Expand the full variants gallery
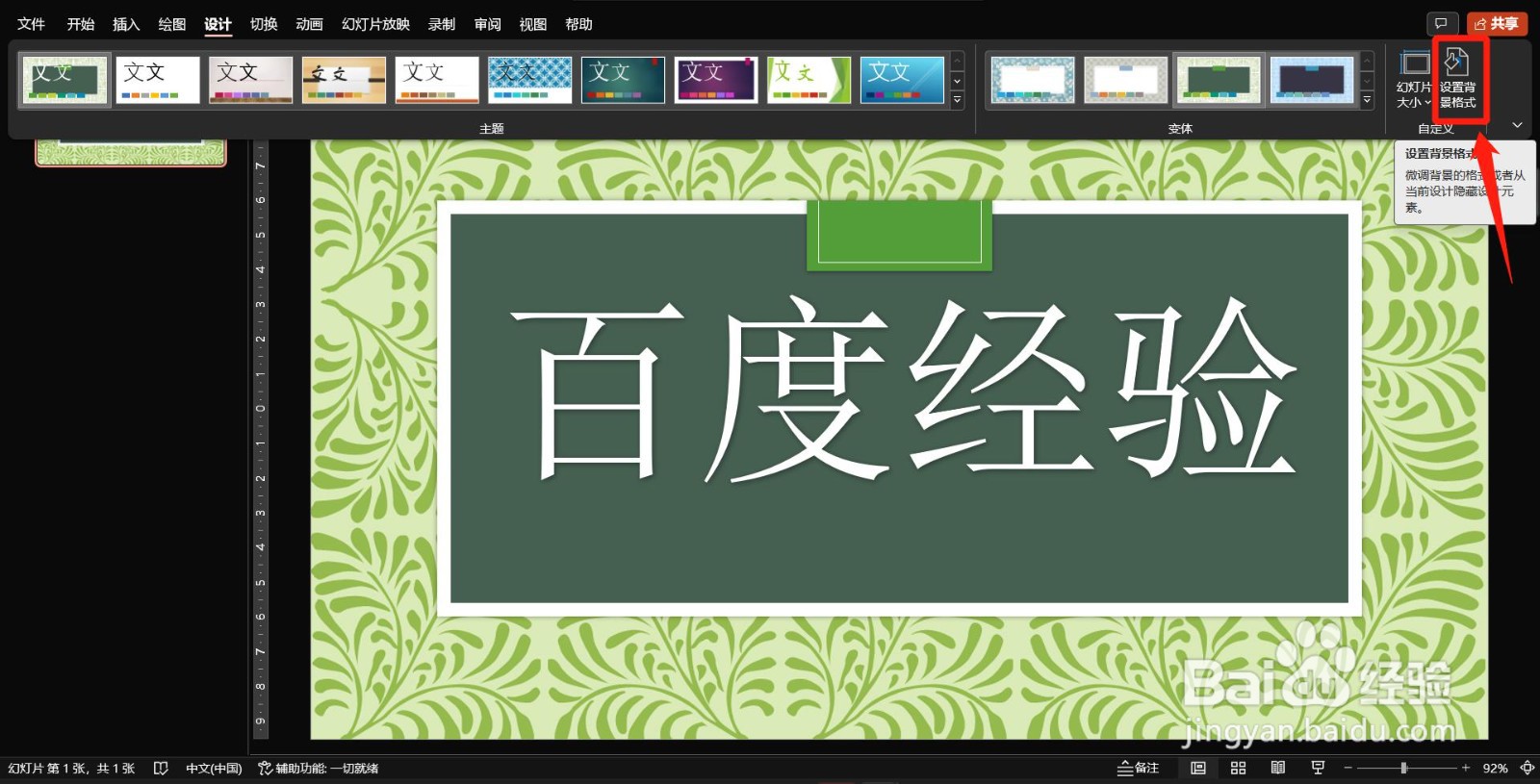 [x=1367, y=100]
